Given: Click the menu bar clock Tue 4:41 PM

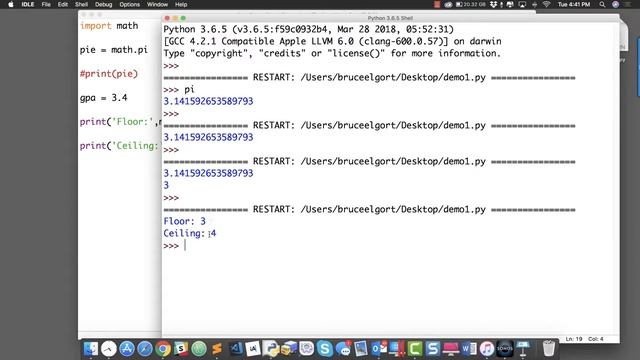Looking at the screenshot, I should (x=574, y=4).
